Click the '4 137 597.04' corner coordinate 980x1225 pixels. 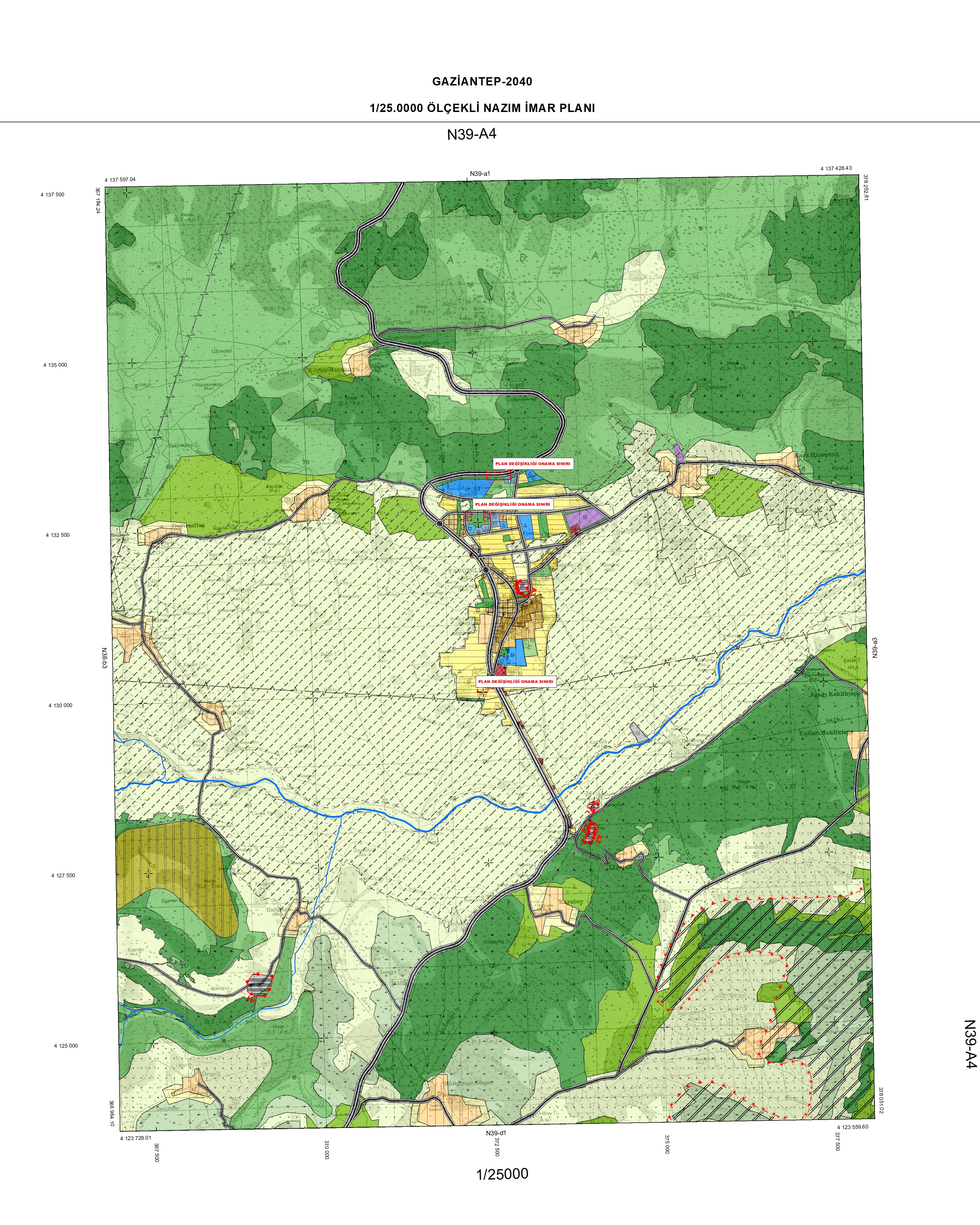point(120,179)
